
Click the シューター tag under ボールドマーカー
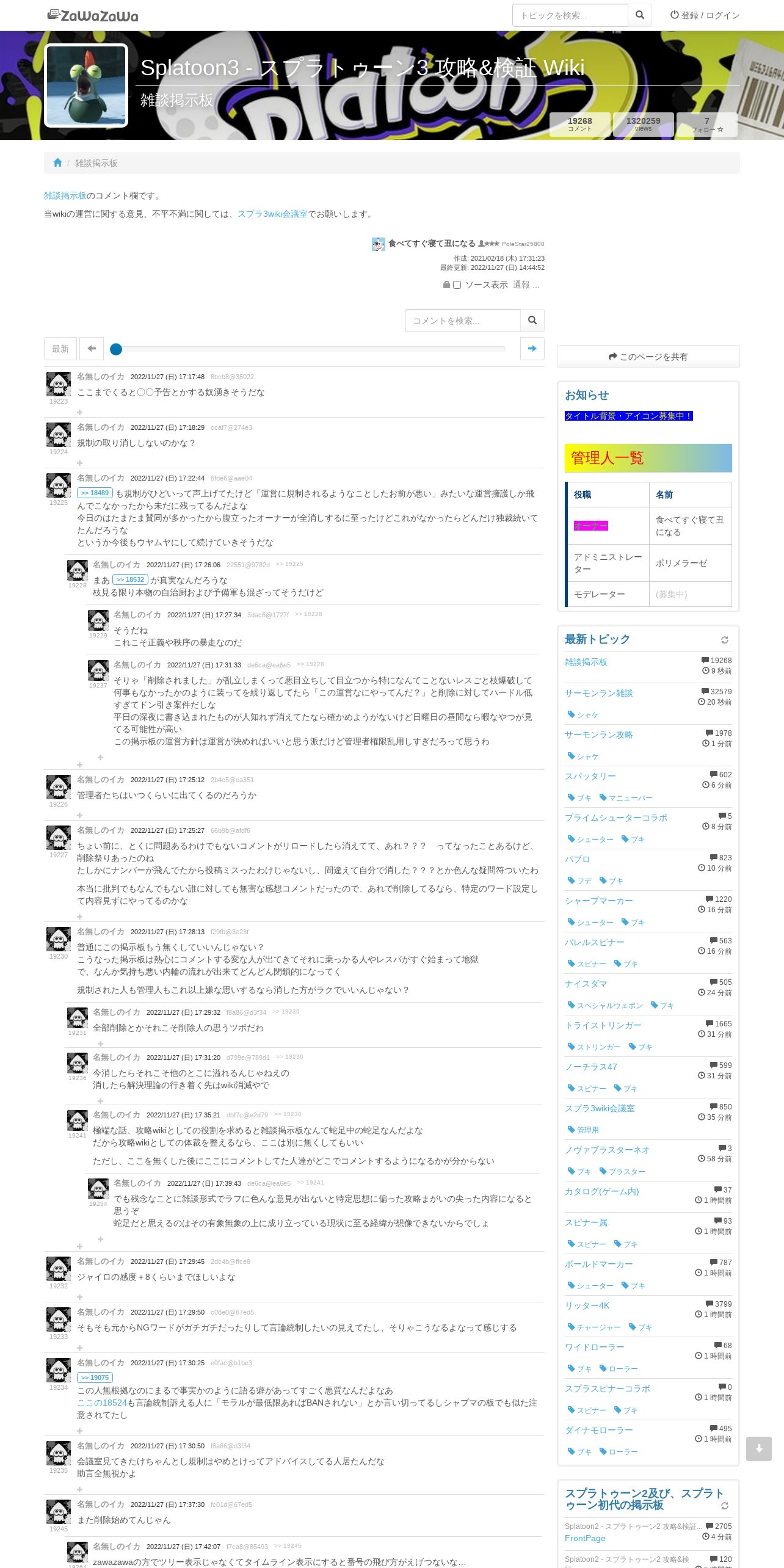pyautogui.click(x=590, y=1285)
